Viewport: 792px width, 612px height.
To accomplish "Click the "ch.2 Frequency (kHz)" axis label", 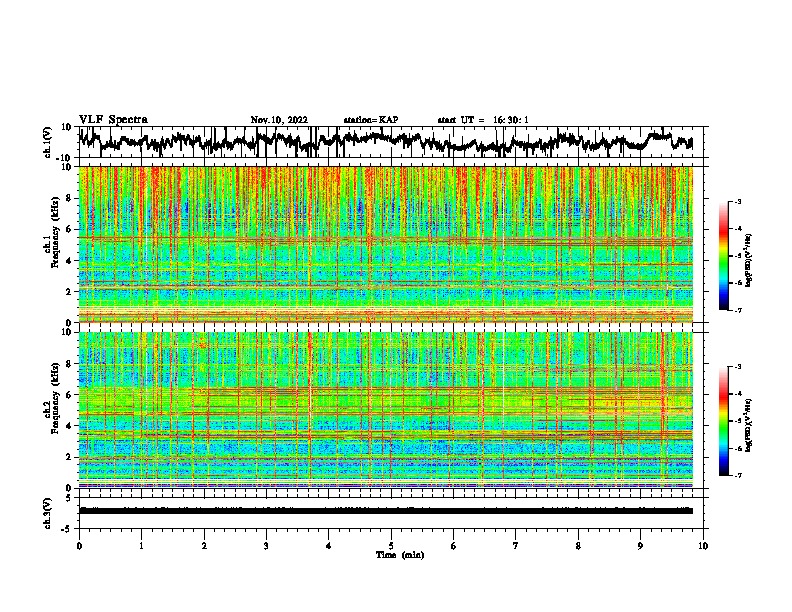I will coord(52,398).
